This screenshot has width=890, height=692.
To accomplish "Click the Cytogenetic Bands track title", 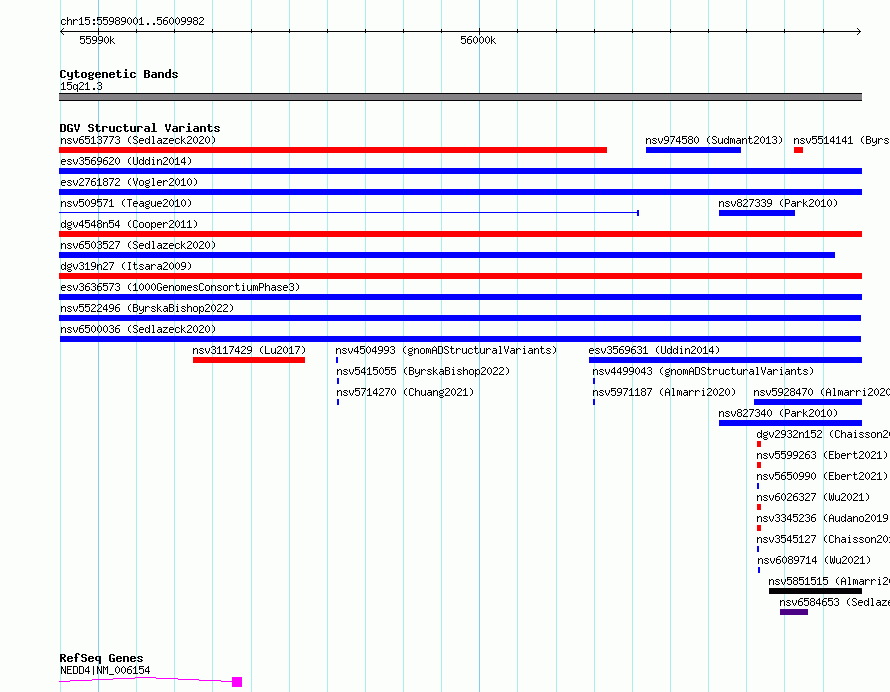I will click(119, 74).
